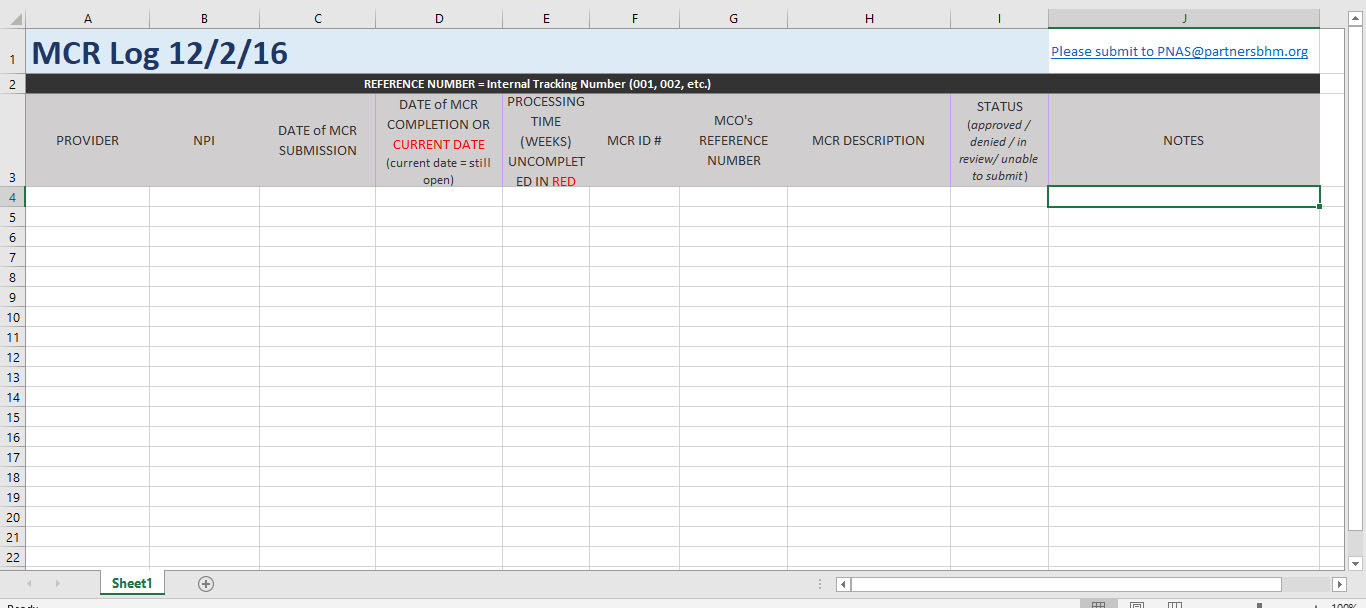Image resolution: width=1366 pixels, height=608 pixels.
Task: Select column B by its header
Action: (204, 19)
